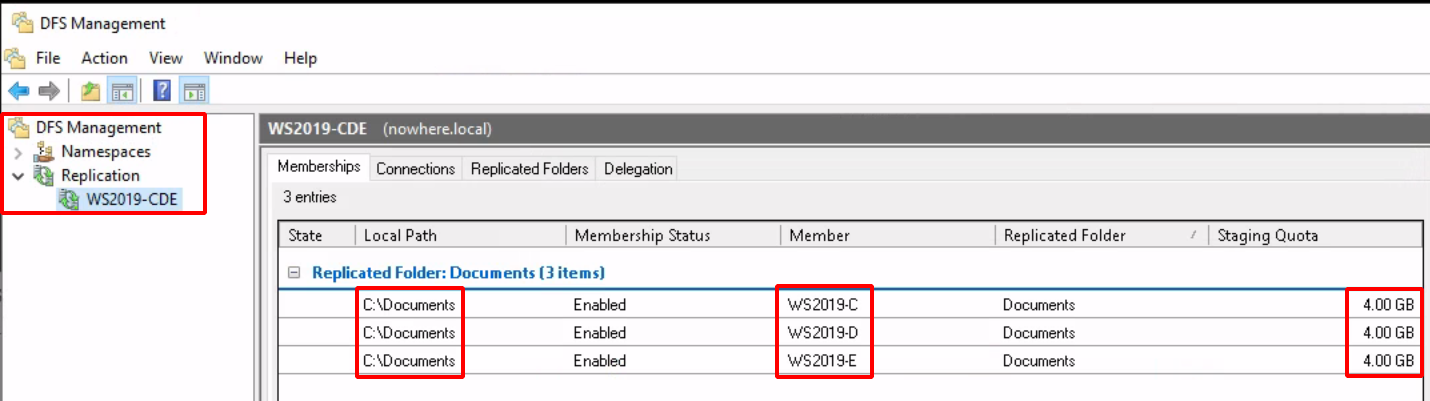Open the Action menu
1430x401 pixels.
pos(104,58)
